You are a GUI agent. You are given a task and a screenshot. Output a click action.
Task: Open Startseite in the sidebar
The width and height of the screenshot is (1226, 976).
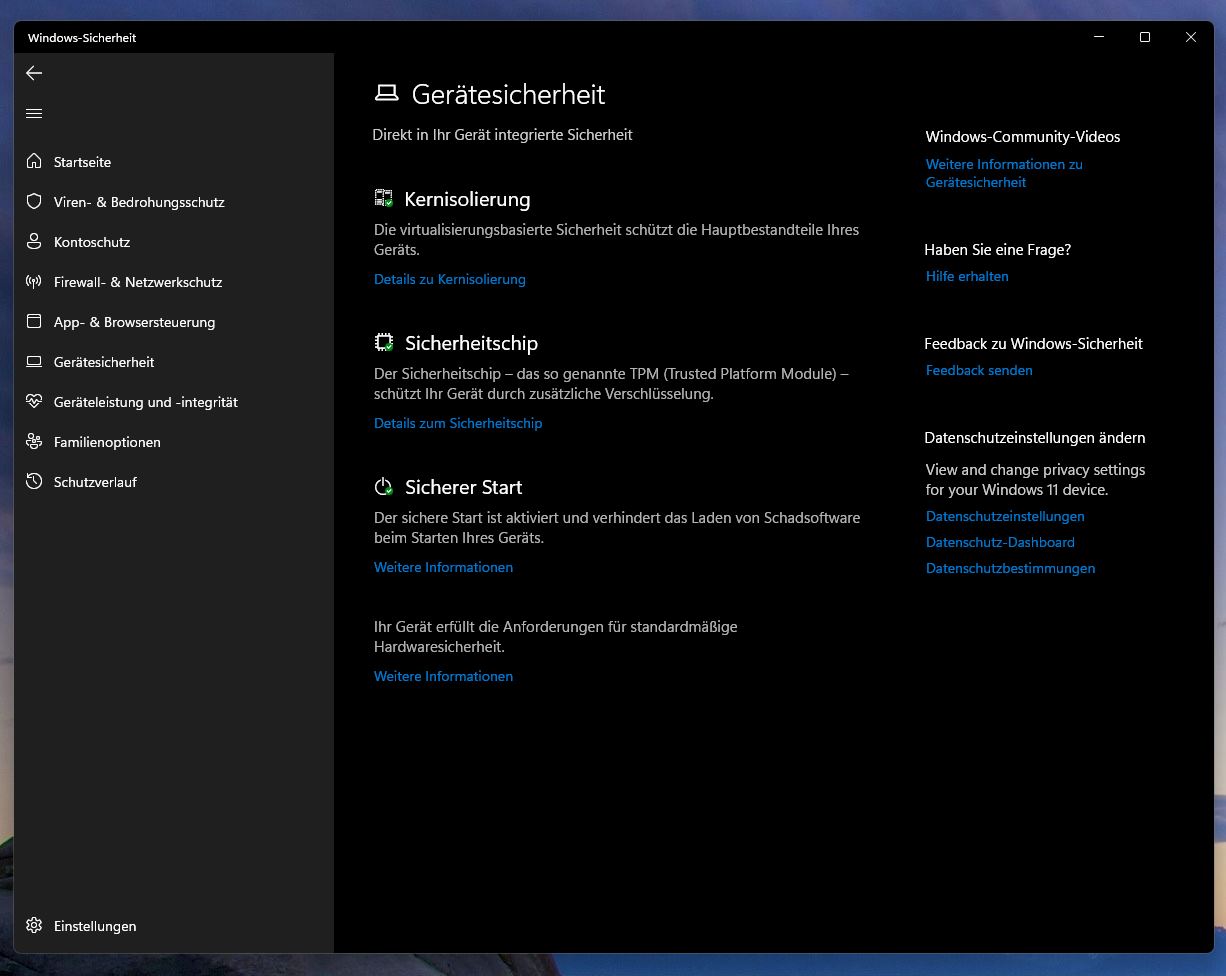coord(82,162)
